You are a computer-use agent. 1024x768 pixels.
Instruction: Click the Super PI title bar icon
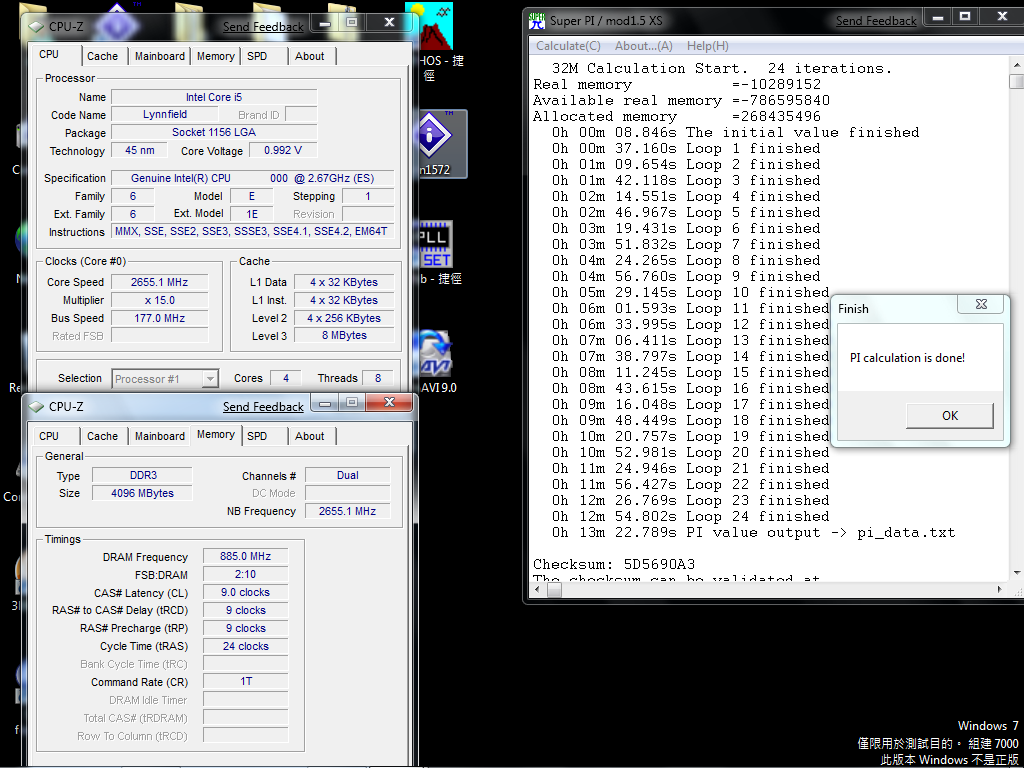537,21
